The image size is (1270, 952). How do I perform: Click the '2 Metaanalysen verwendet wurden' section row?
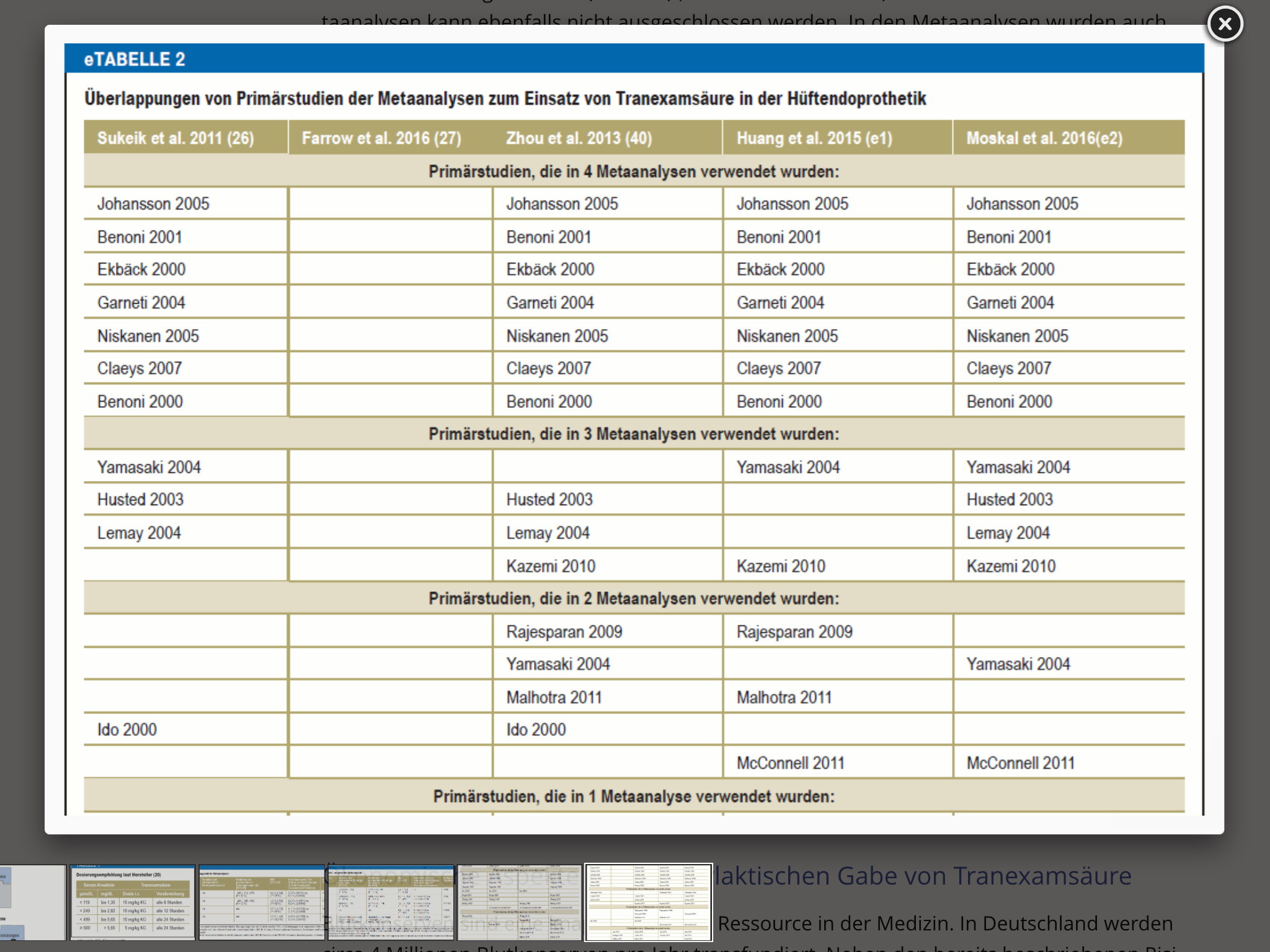pos(634,599)
